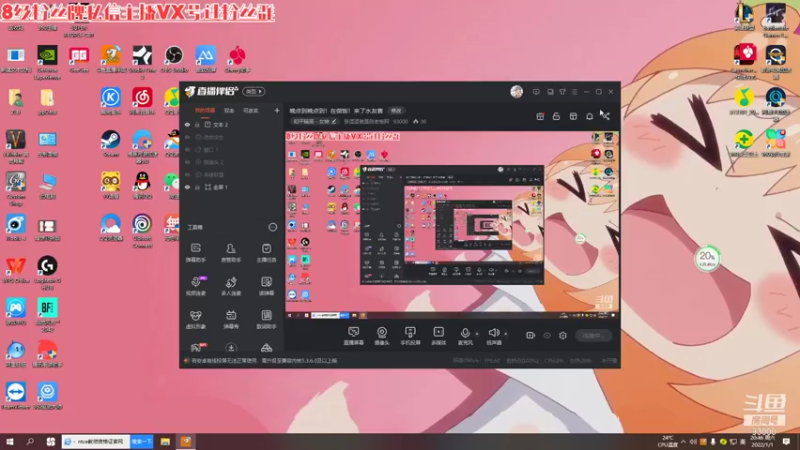Expand the speaker options arrow
Screen dimensions: 800x450
pyautogui.click(x=506, y=334)
